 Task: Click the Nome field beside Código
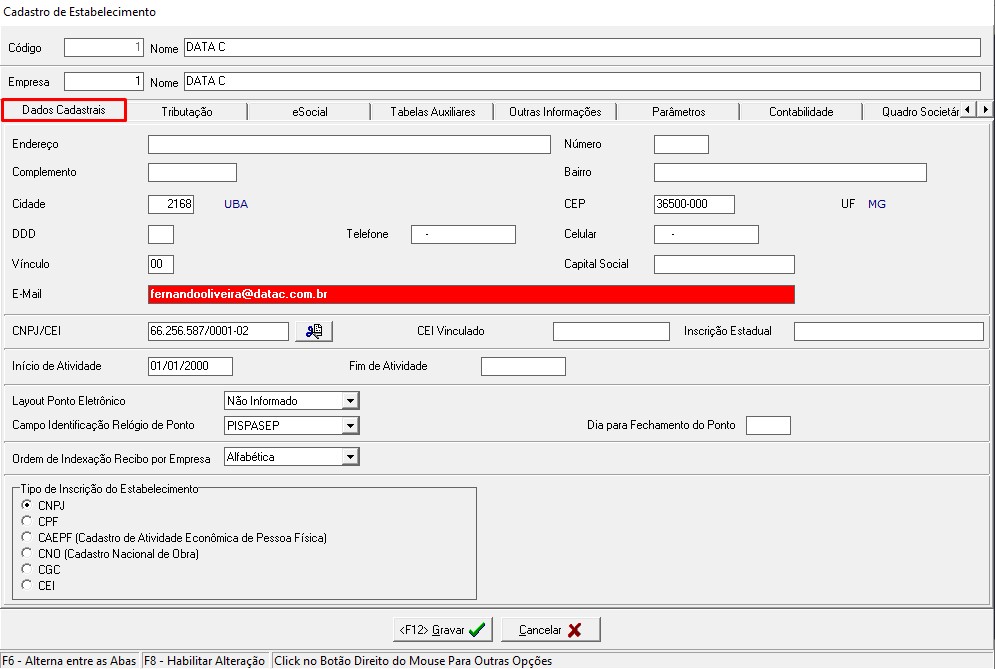tap(583, 48)
